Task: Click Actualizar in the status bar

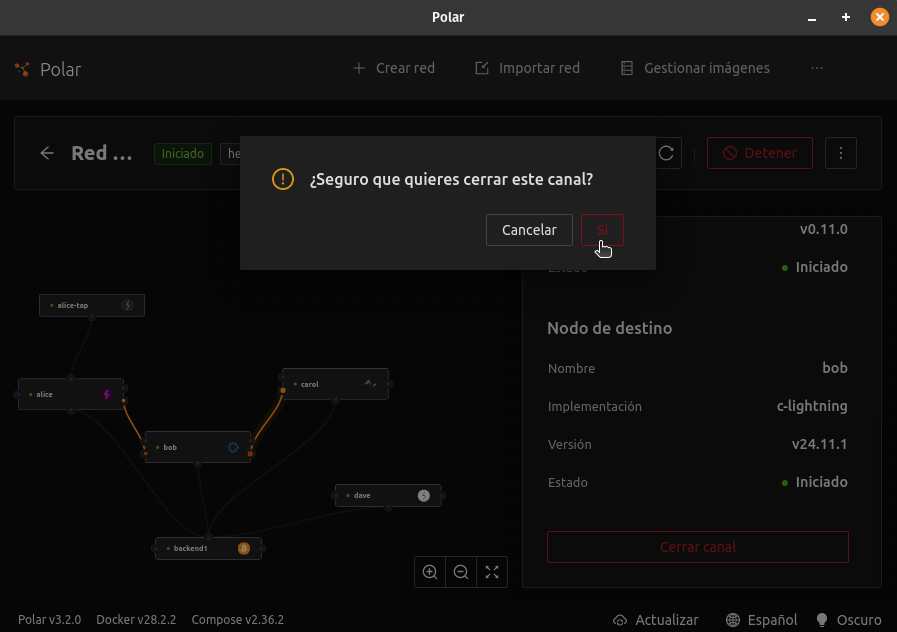Action: [x=655, y=619]
